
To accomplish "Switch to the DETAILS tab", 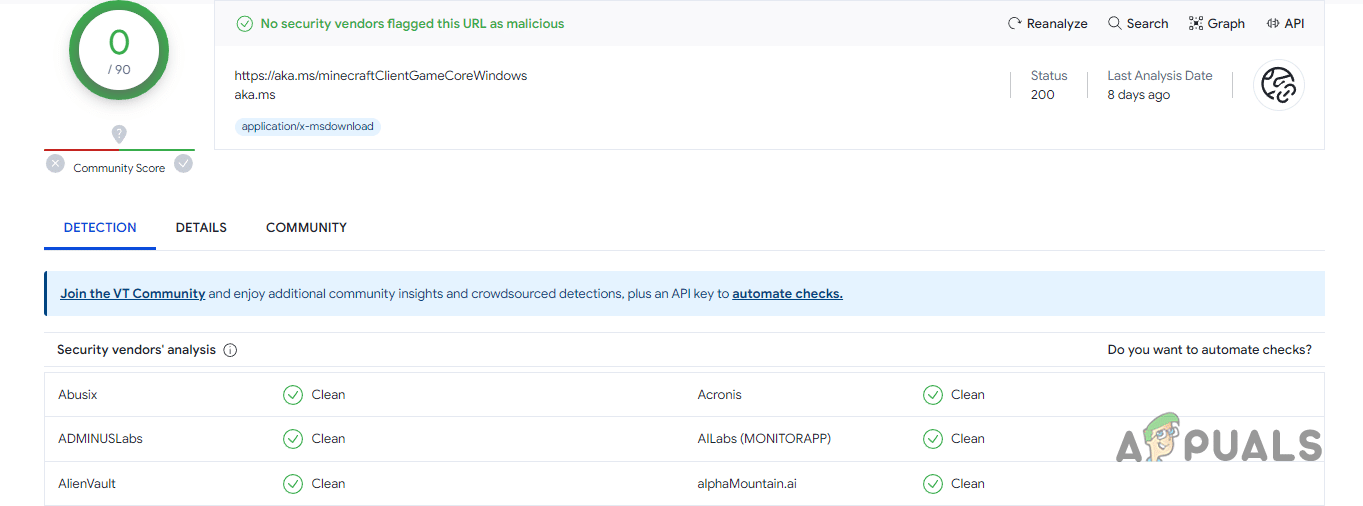I will (x=201, y=228).
